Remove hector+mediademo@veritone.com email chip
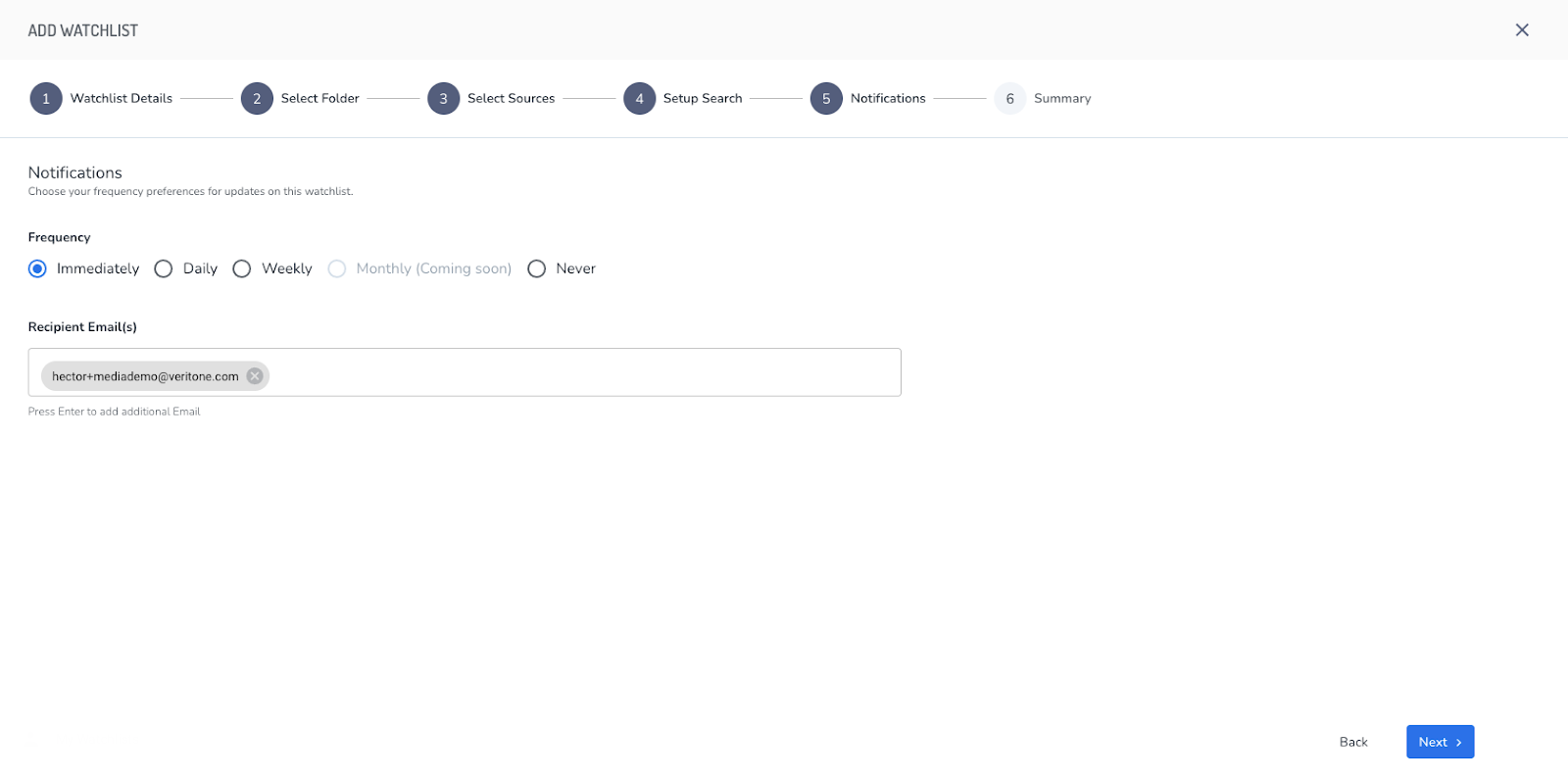This screenshot has width=1568, height=779. point(255,376)
